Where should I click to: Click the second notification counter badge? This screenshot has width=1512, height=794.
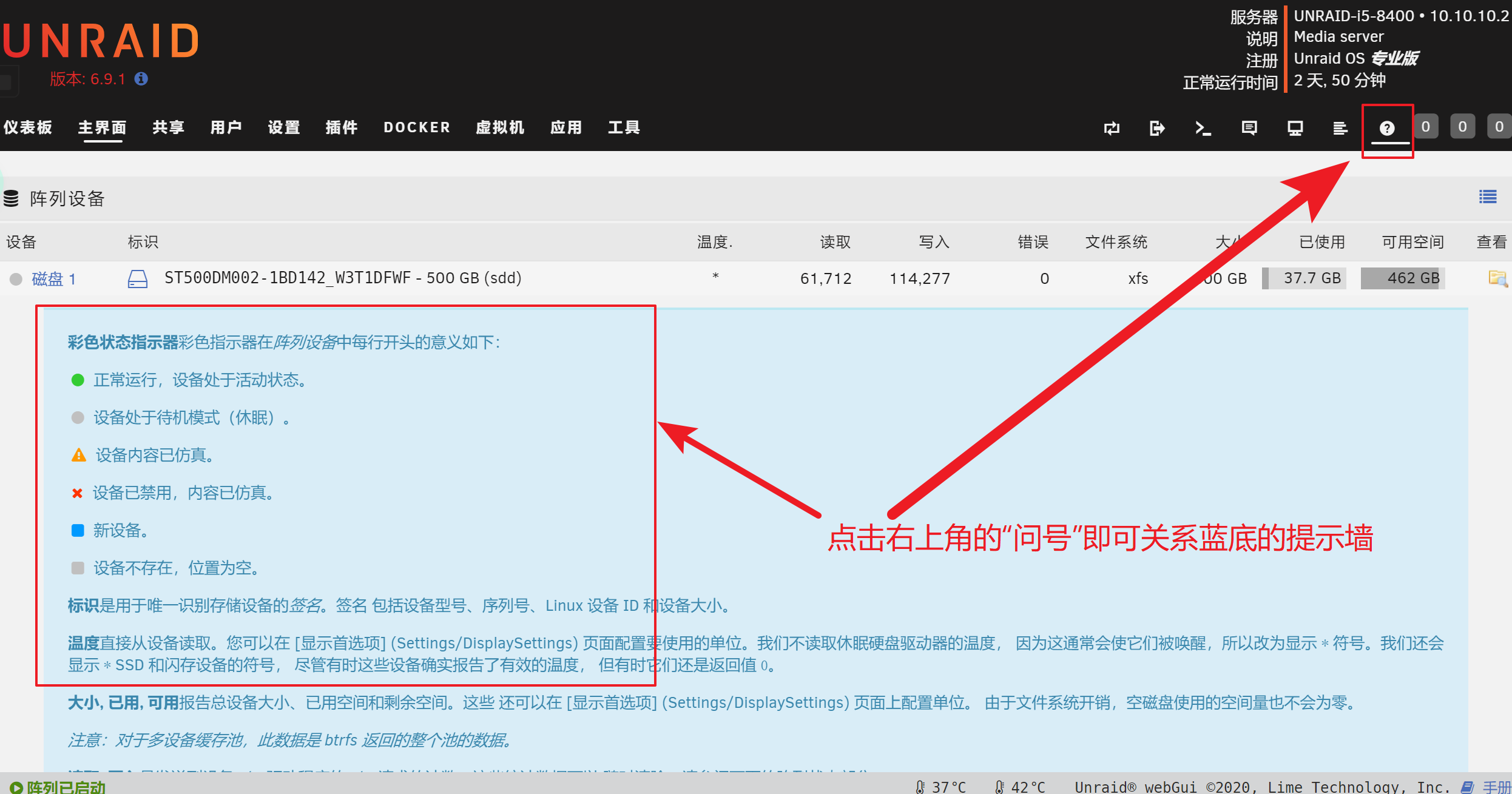tap(1463, 127)
